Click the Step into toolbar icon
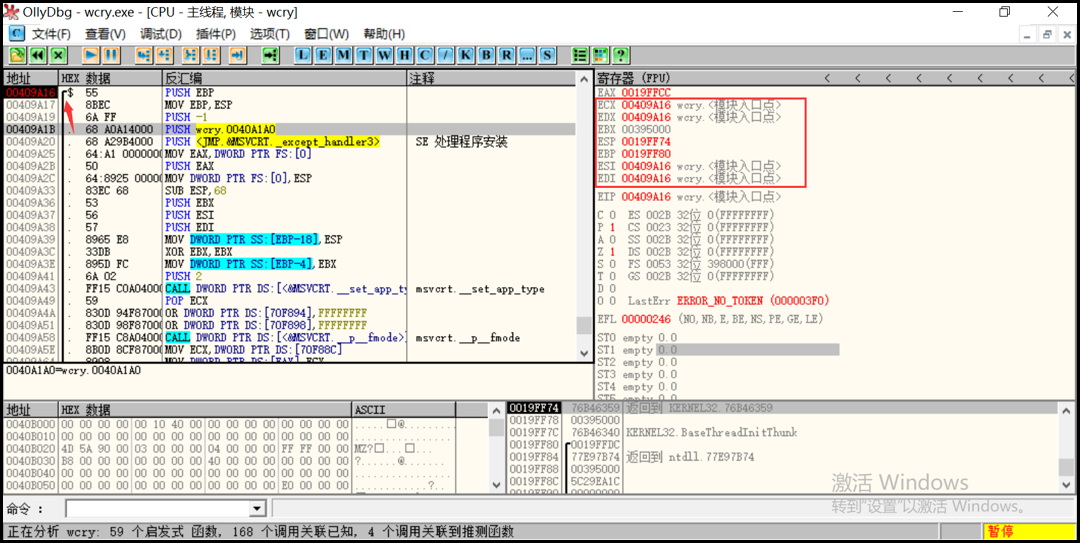 click(143, 54)
